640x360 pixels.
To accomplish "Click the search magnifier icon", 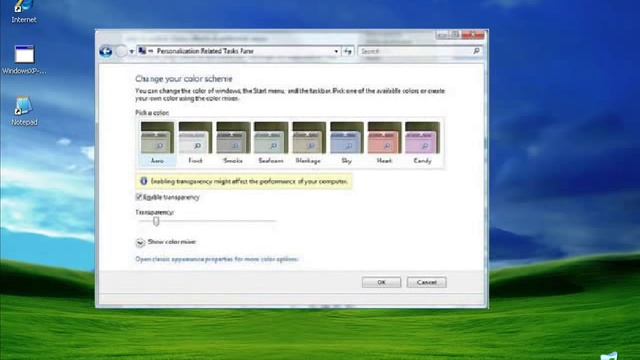I will point(476,51).
